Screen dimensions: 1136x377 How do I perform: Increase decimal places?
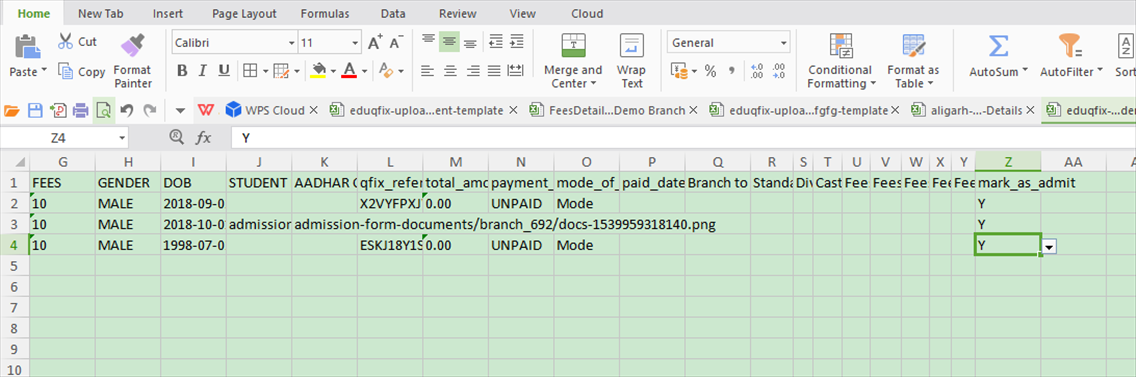click(x=757, y=71)
